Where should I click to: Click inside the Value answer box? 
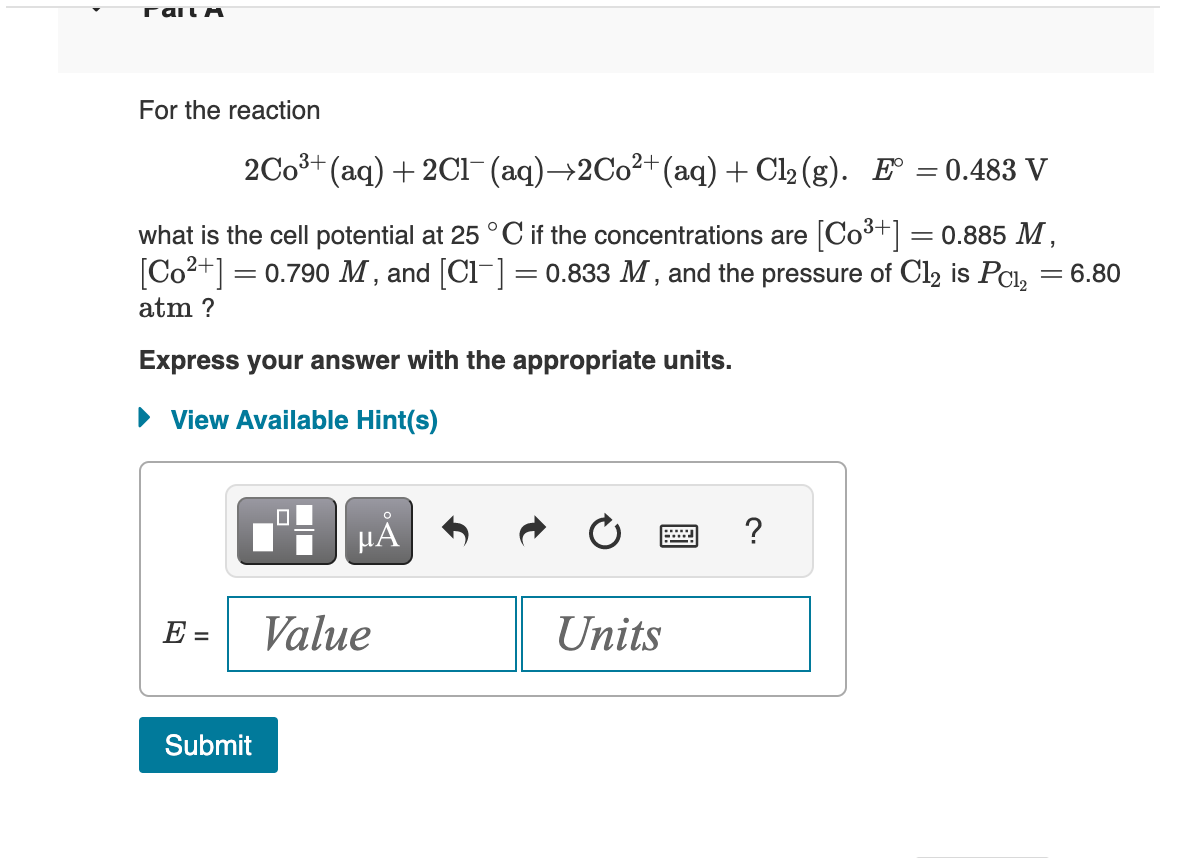pos(371,633)
